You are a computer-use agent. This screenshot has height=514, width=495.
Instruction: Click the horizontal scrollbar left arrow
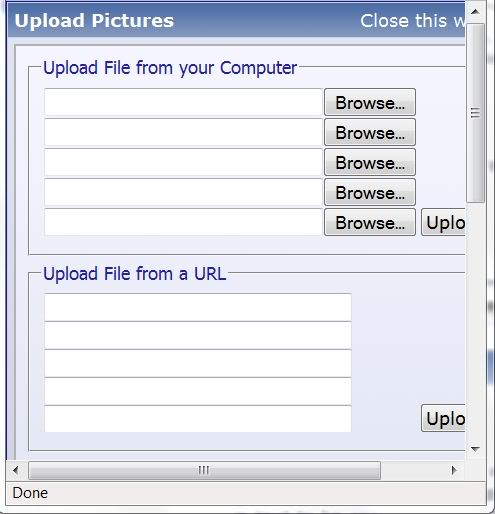coord(15,470)
